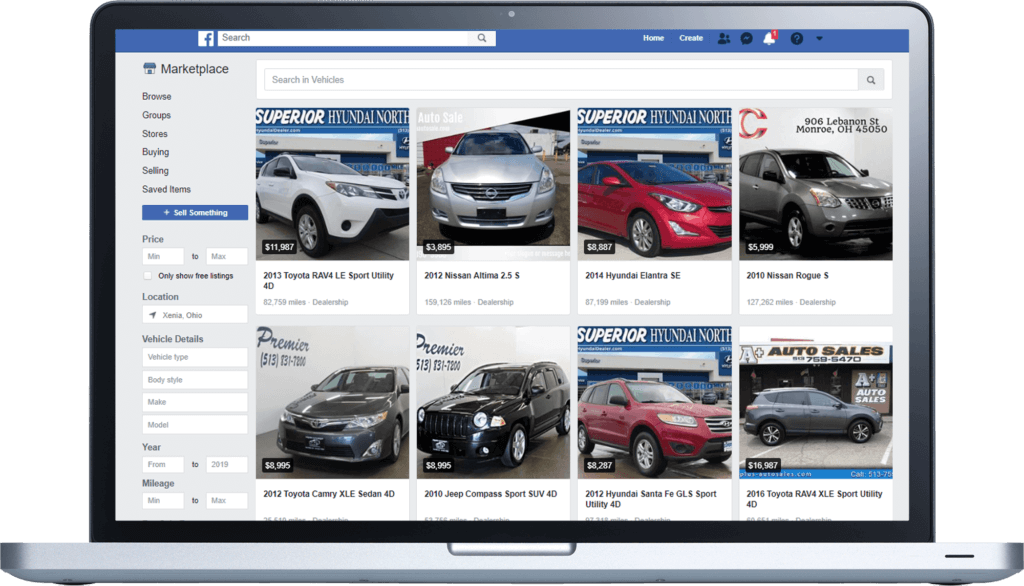
Task: Open Browse in Marketplace sidebar
Action: coord(157,96)
